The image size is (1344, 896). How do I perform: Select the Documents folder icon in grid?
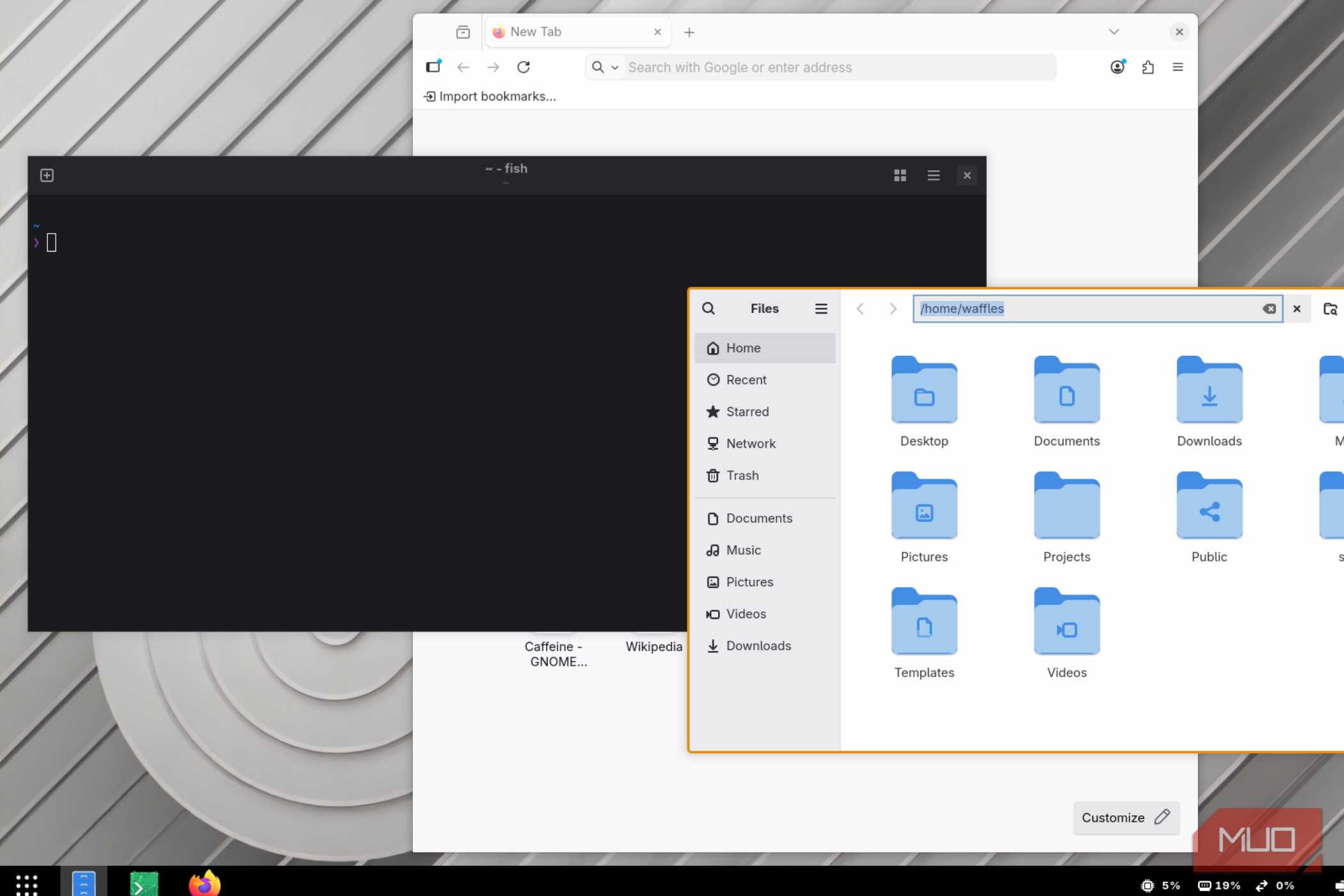click(x=1067, y=390)
